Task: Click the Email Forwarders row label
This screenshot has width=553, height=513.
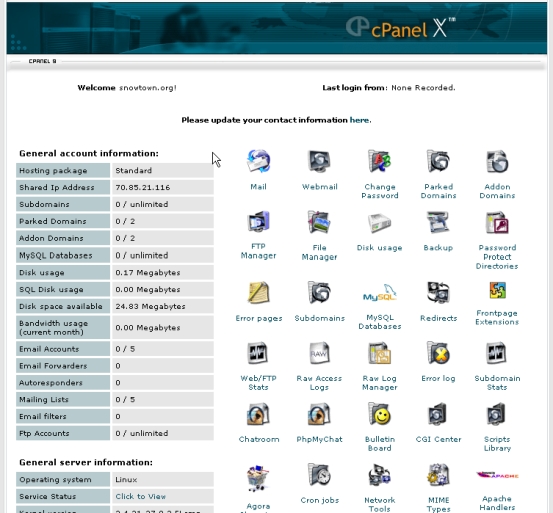Action: pos(53,366)
